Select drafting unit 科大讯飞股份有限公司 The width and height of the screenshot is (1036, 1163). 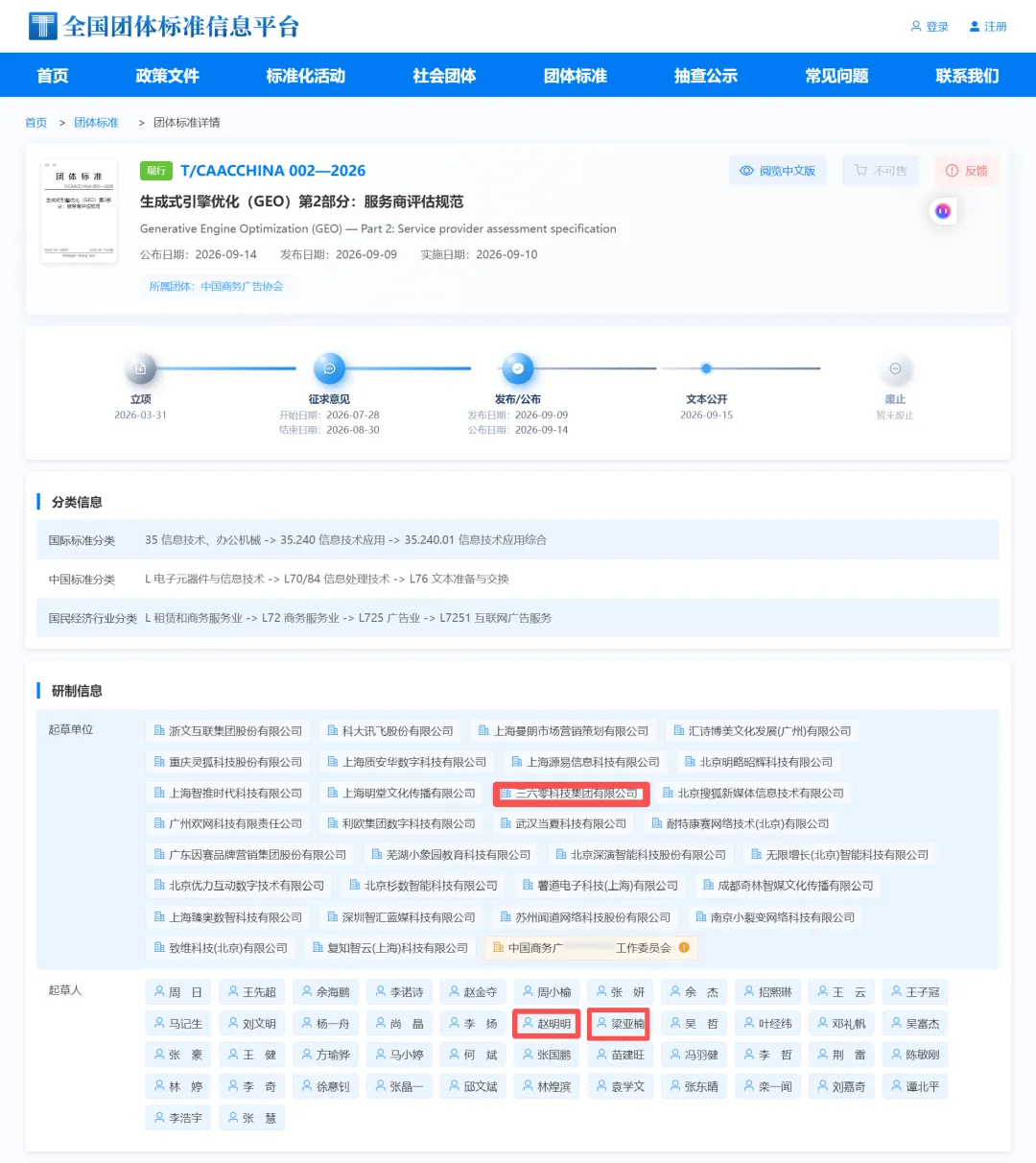tap(390, 731)
